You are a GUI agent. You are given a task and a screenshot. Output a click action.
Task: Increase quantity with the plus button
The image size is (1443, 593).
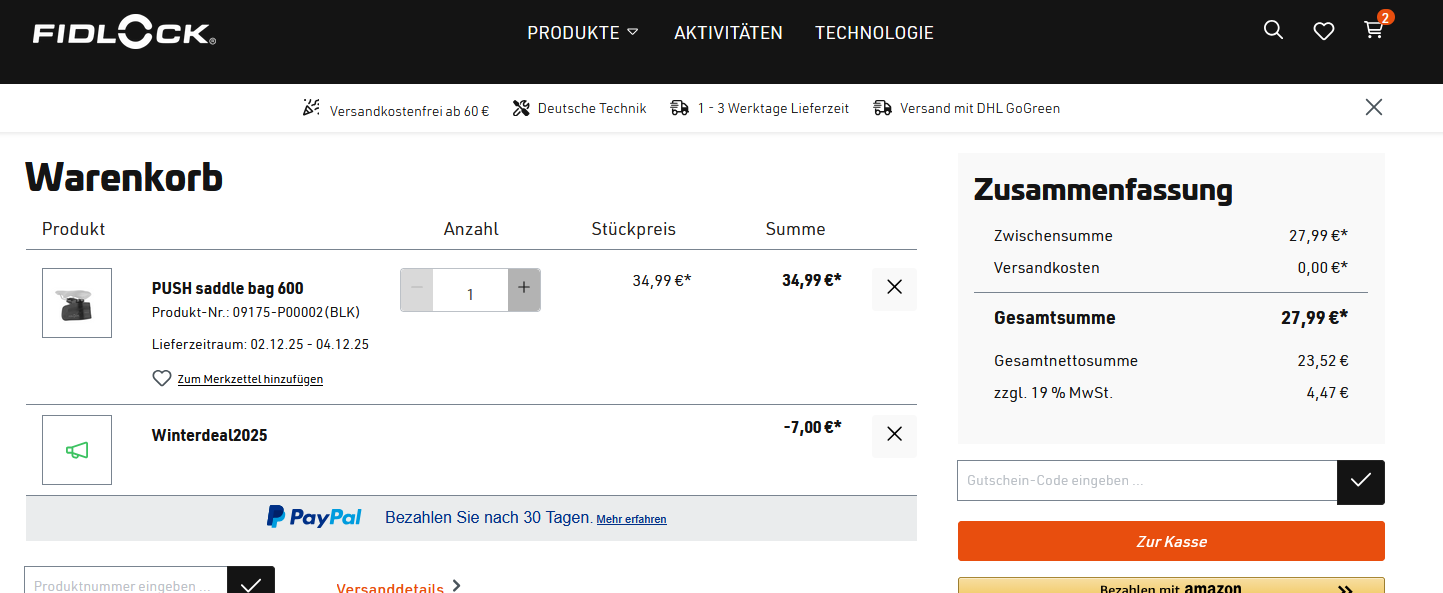(x=524, y=289)
